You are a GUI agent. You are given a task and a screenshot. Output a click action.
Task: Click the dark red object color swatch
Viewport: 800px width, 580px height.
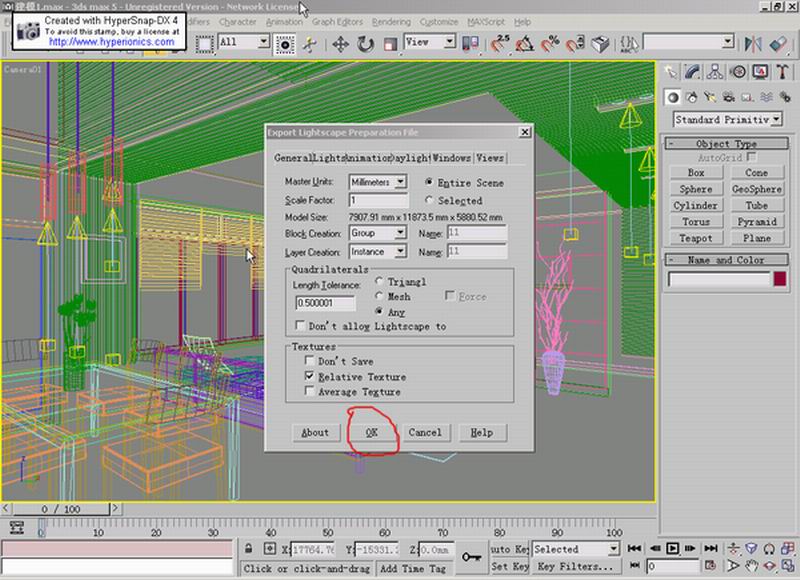click(779, 279)
